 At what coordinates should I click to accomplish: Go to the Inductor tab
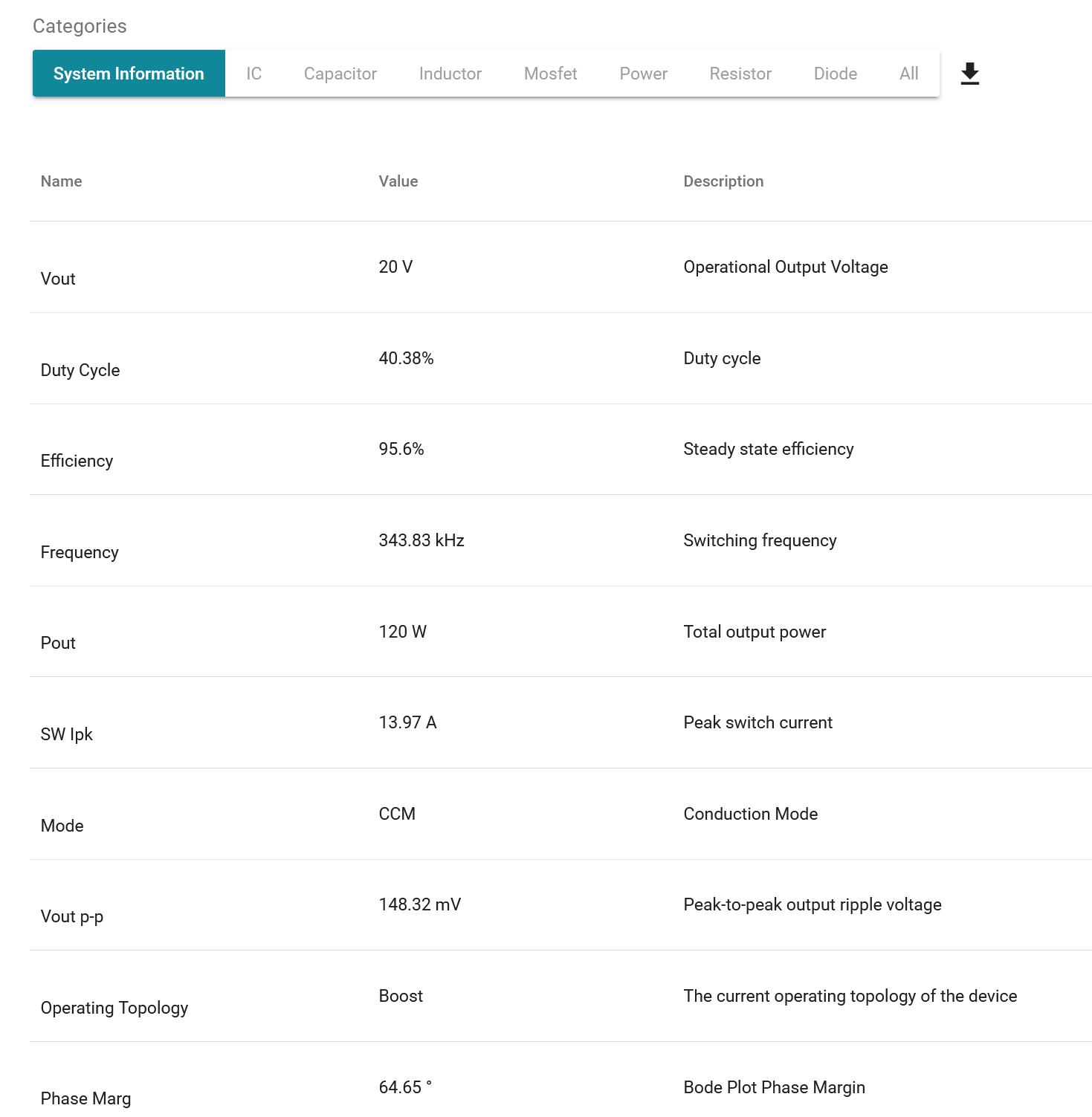pyautogui.click(x=450, y=74)
